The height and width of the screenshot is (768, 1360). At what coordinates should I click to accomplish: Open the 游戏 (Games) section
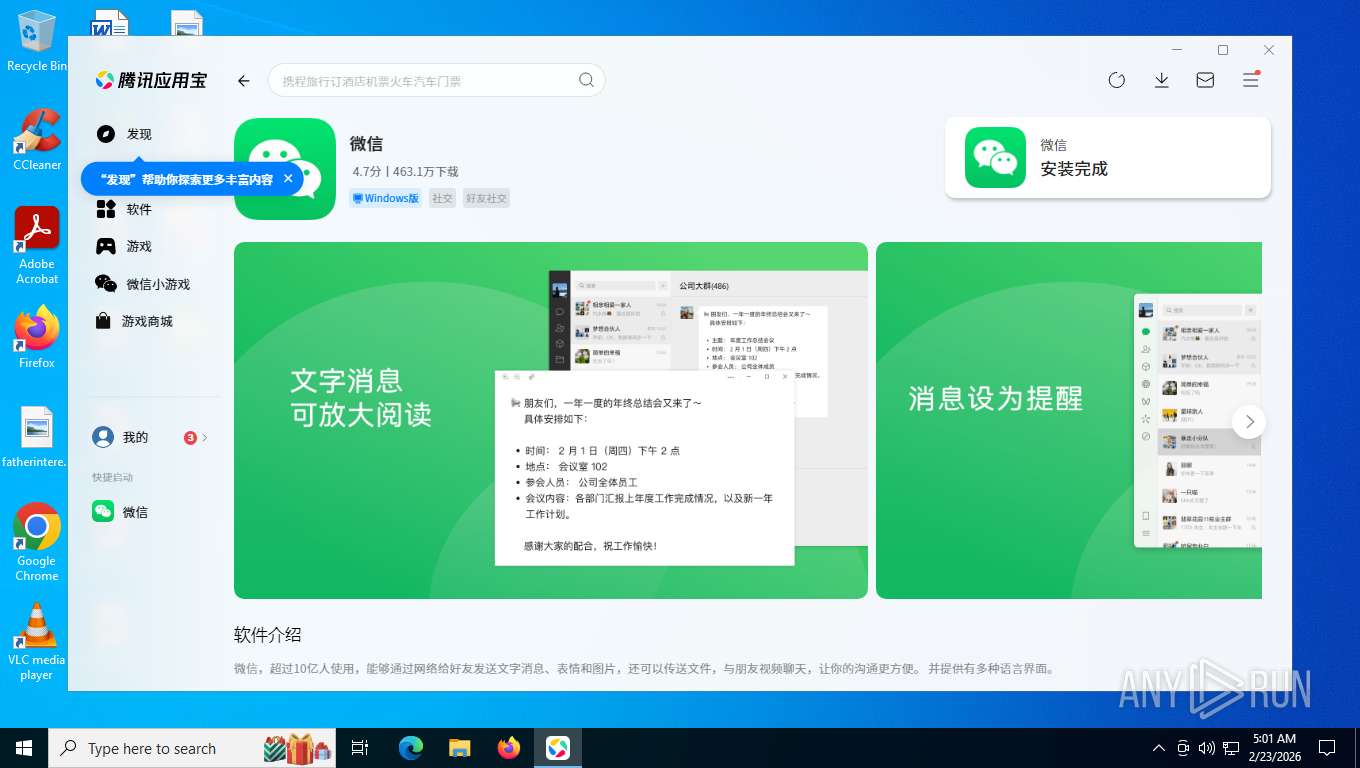tap(124, 246)
